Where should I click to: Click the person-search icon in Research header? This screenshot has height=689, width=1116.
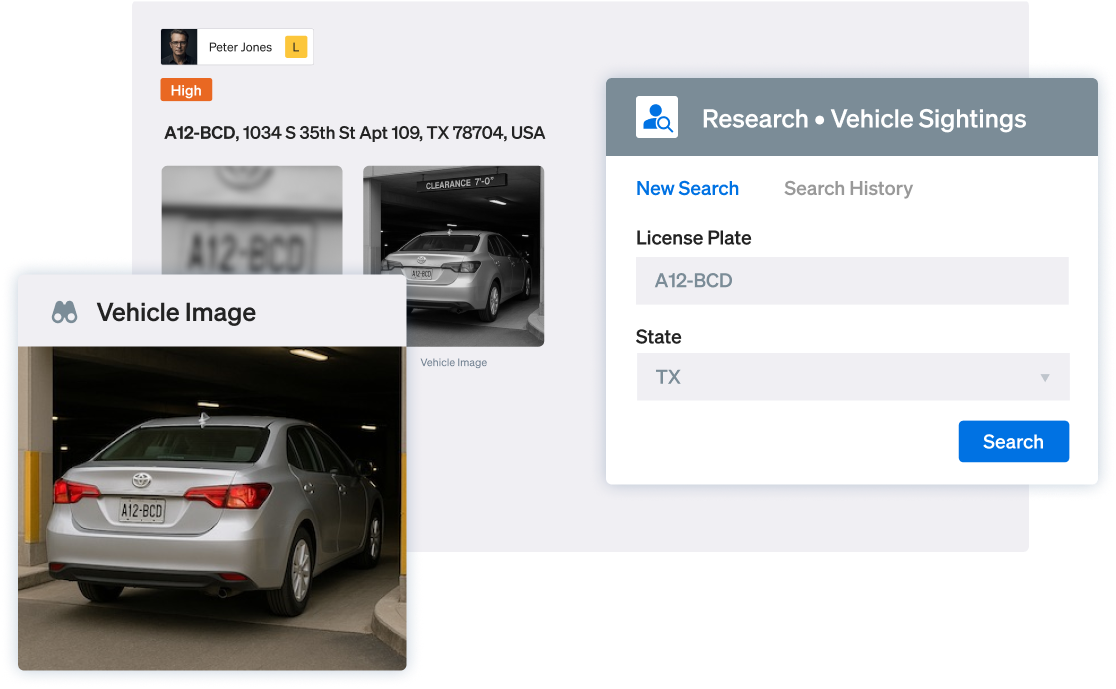[x=656, y=117]
